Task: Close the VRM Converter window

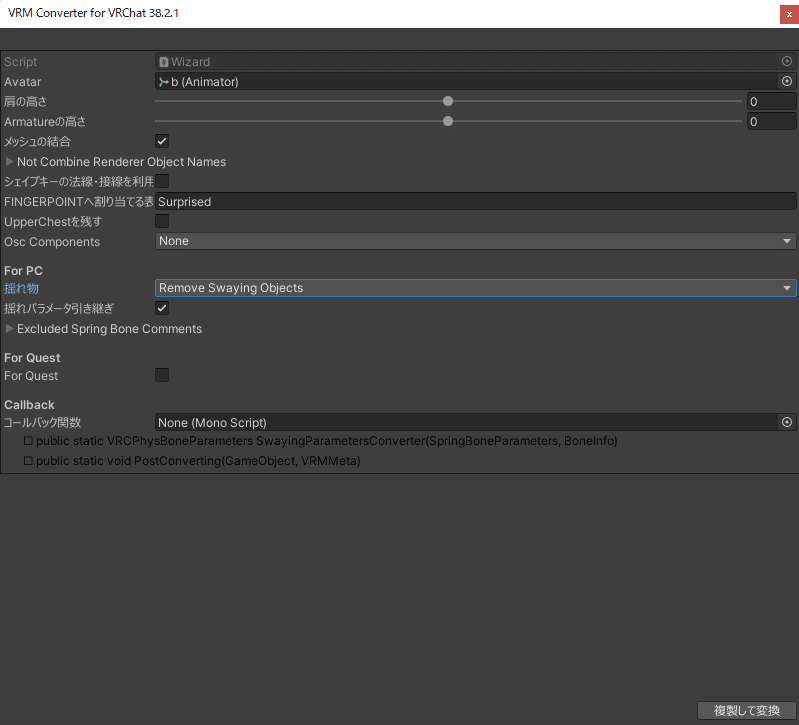Action: click(x=789, y=14)
